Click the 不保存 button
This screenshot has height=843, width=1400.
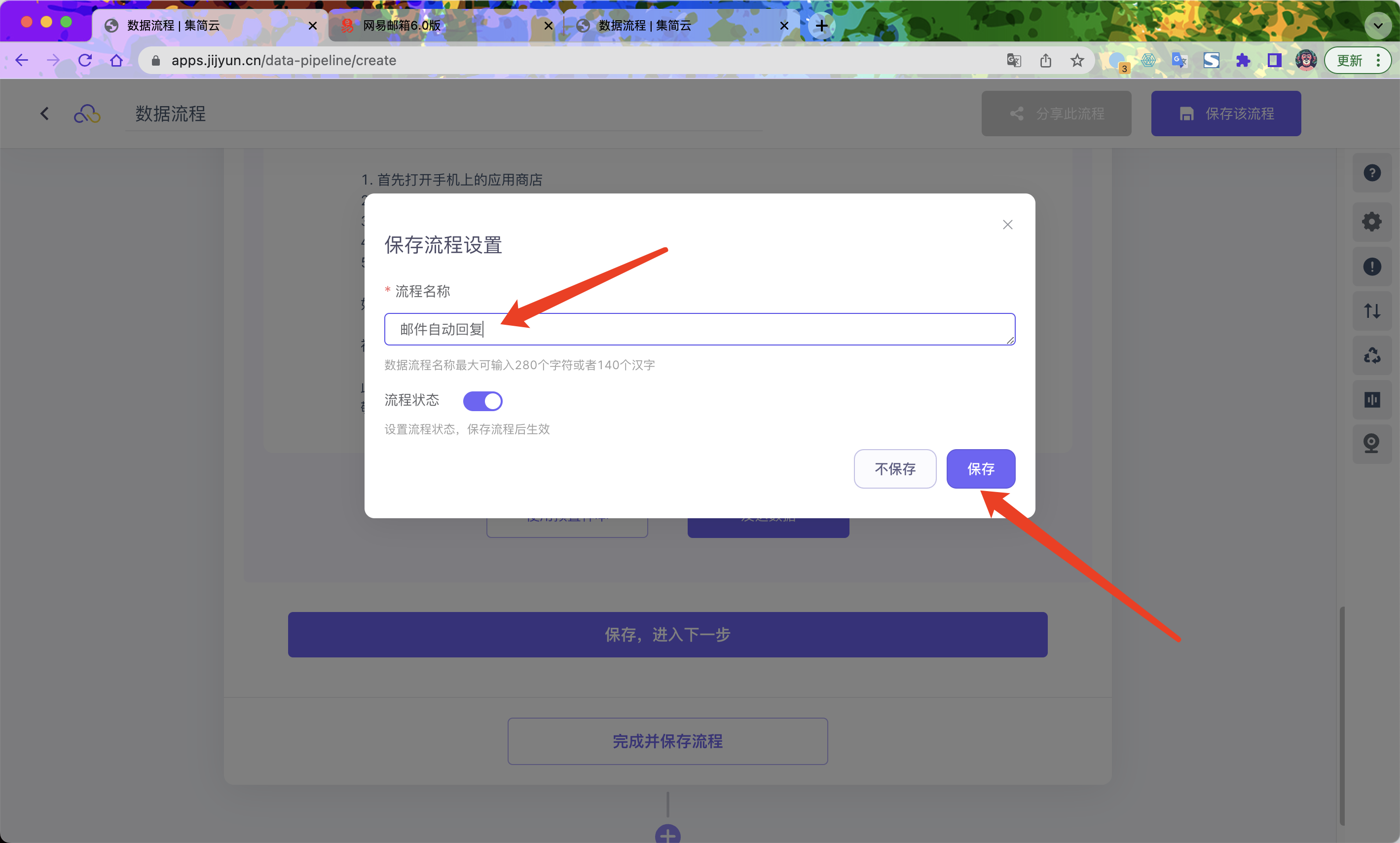point(895,469)
